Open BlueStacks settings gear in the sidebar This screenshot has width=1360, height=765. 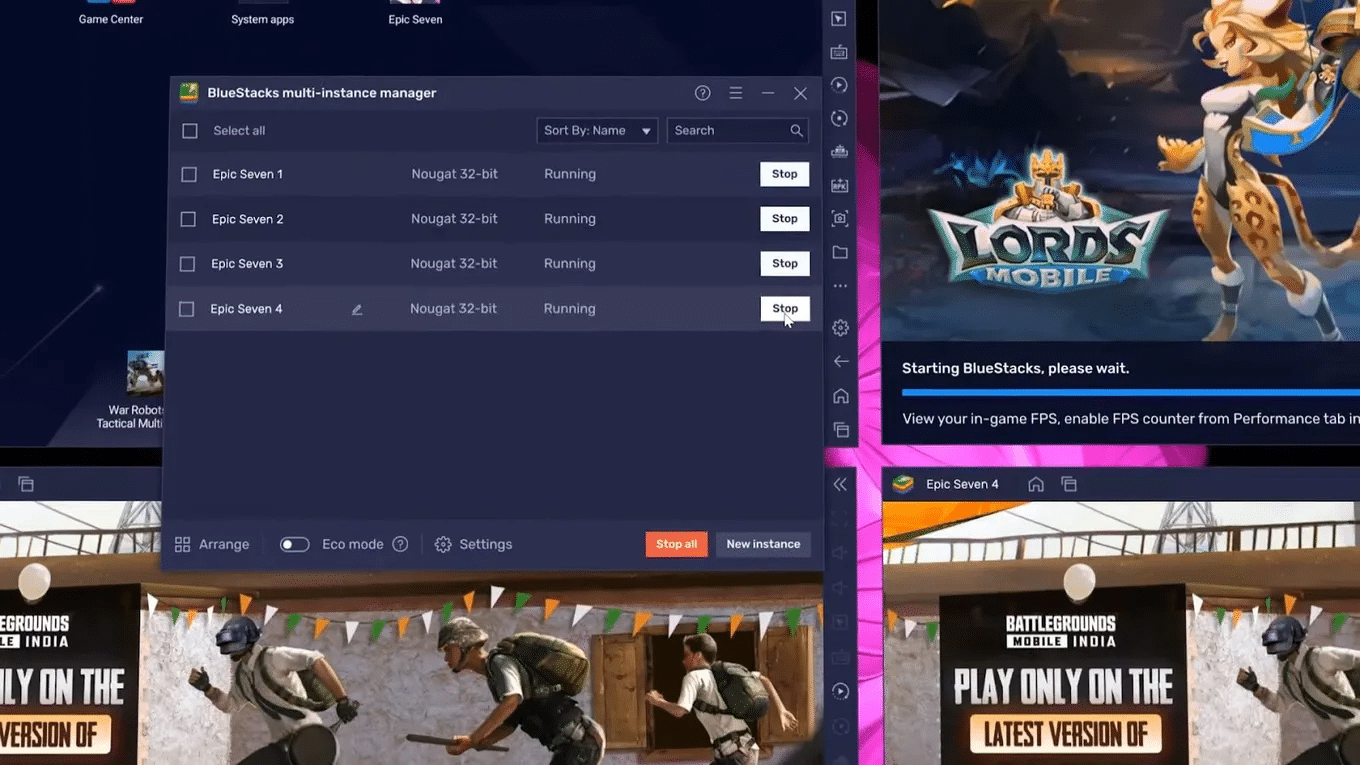(839, 327)
